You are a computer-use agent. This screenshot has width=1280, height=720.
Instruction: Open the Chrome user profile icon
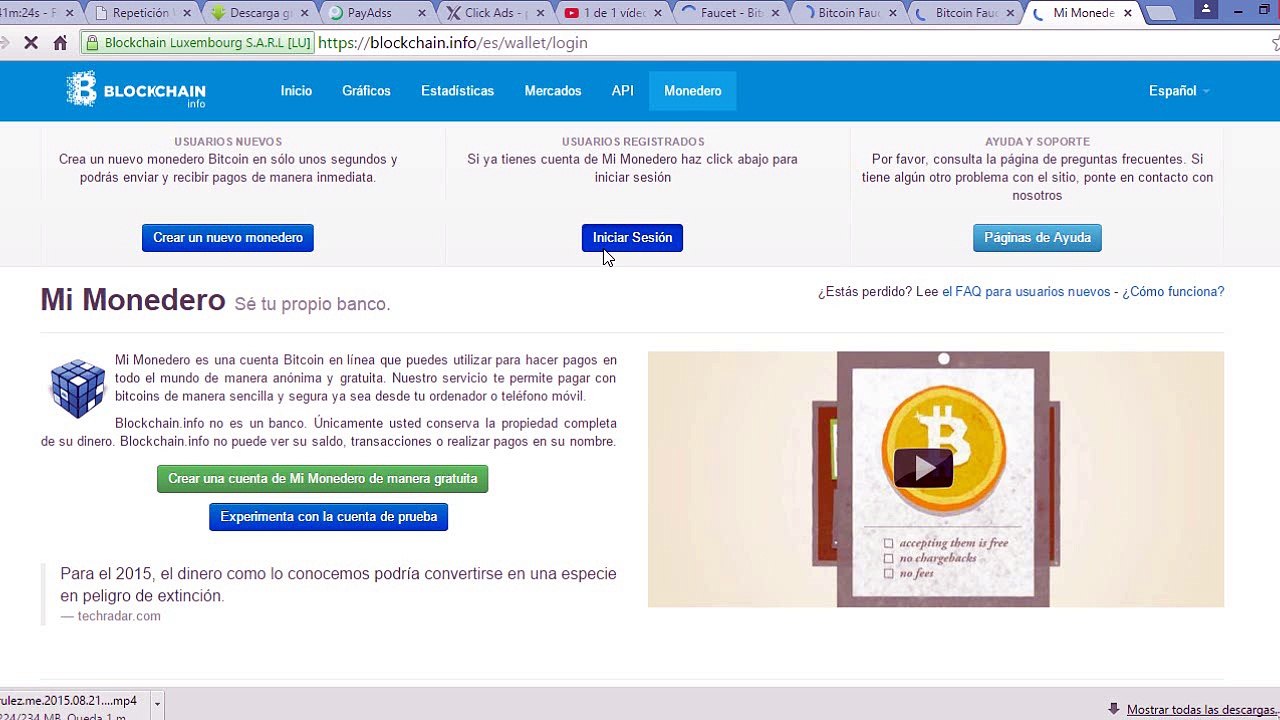[x=1206, y=9]
